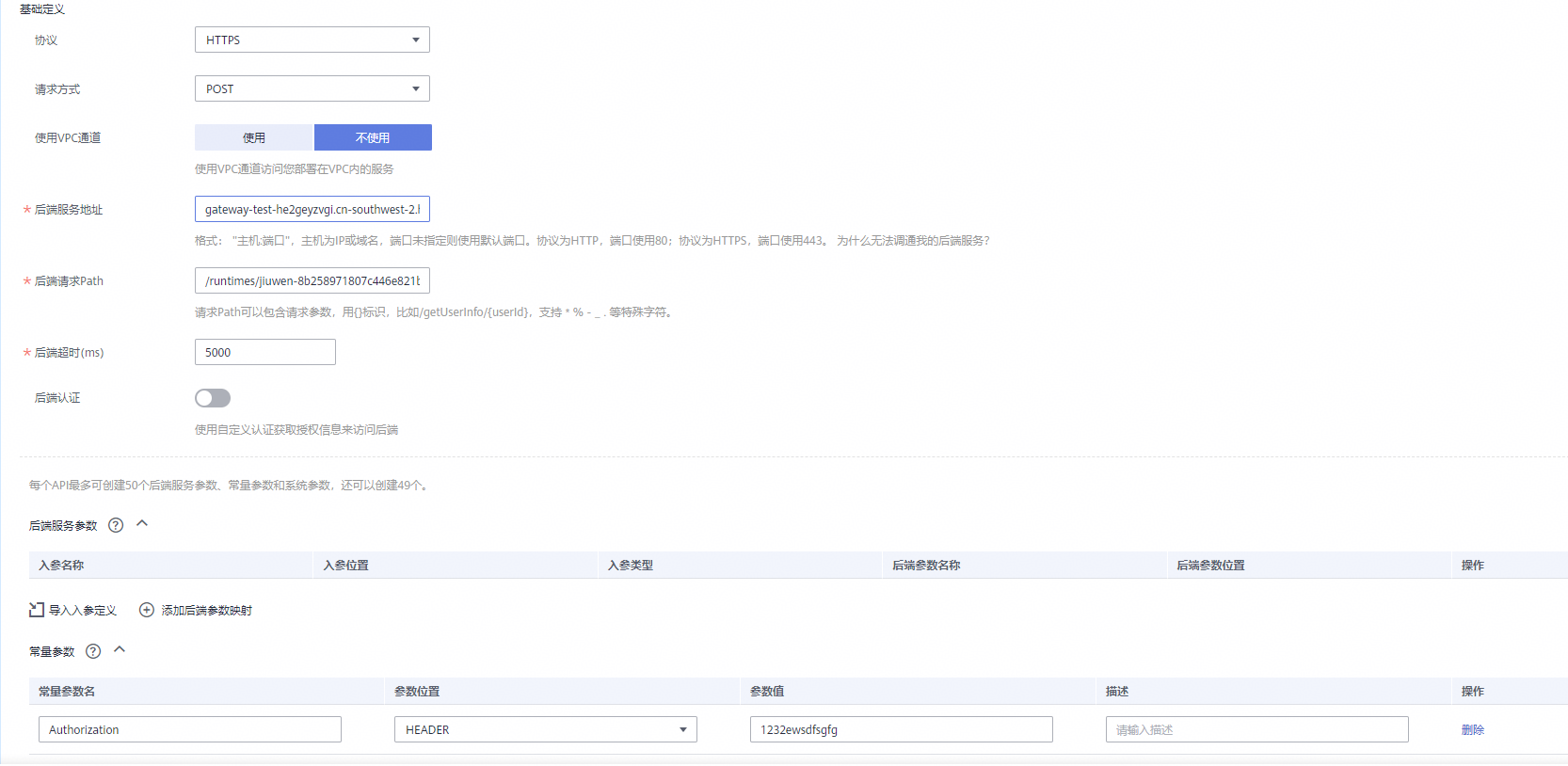Viewport: 1568px width, 766px height.
Task: Collapse the 常量参数 section chevron
Action: (120, 649)
